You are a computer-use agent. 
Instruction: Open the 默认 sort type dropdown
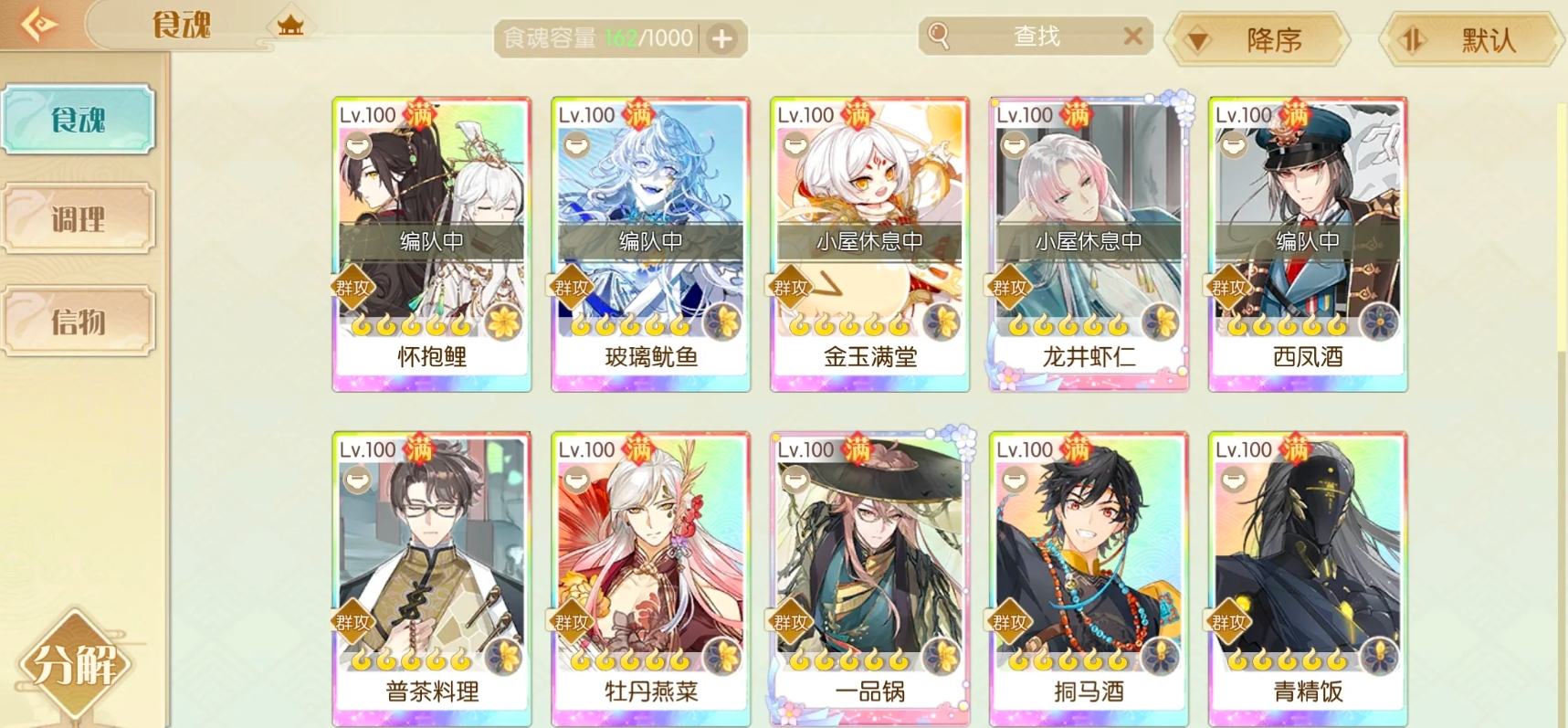click(1472, 39)
